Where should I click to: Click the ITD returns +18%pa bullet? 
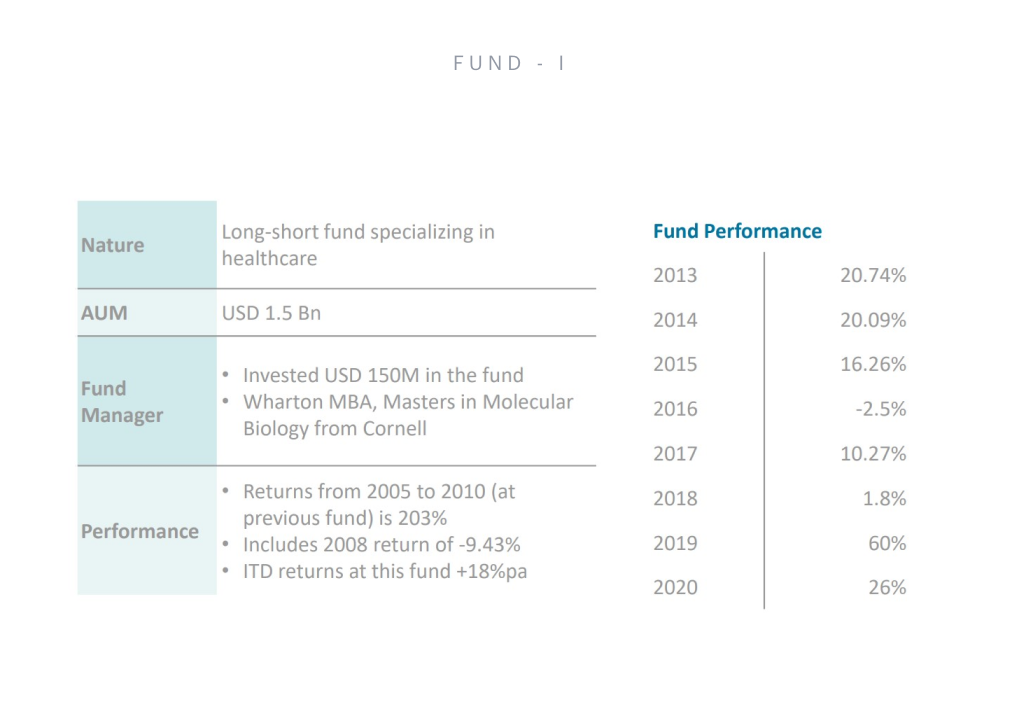pos(385,572)
